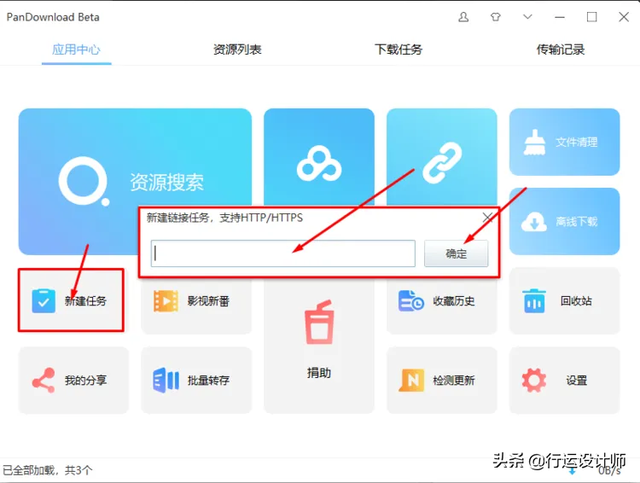This screenshot has height=483, width=640.
Task: Click 检测更新 check for updates tile
Action: pyautogui.click(x=442, y=380)
